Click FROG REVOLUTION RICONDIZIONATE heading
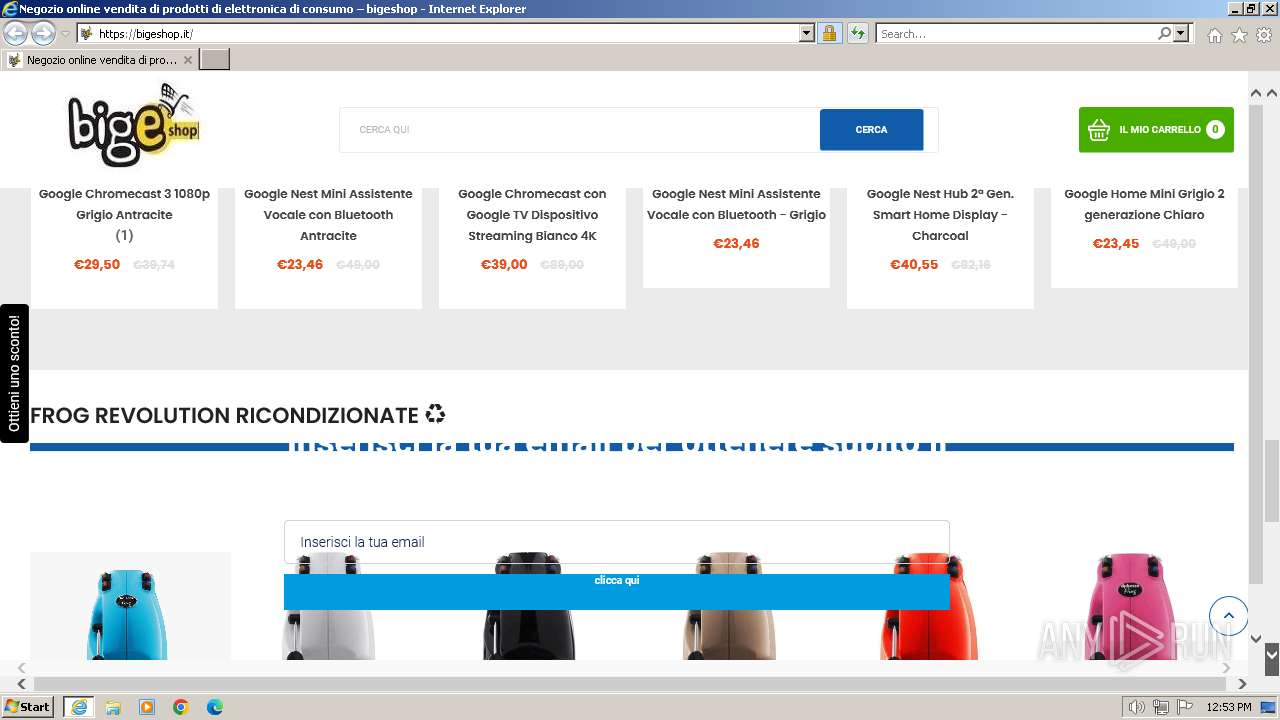Screen dimensions: 1280x720 [x=238, y=415]
